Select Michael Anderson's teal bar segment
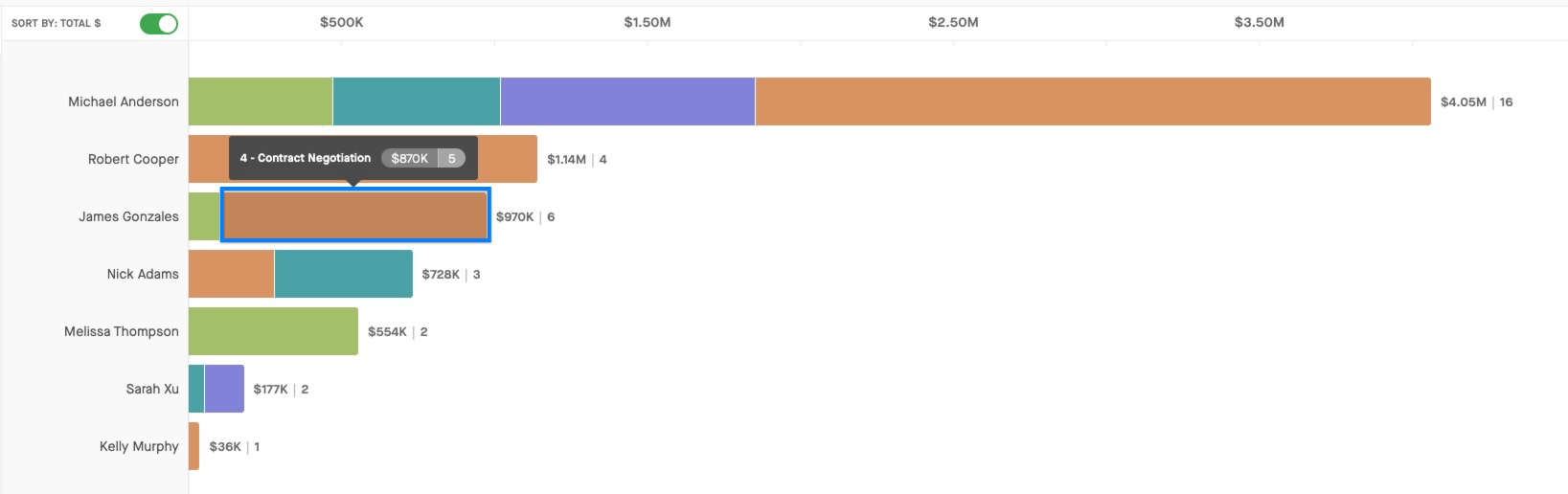This screenshot has height=494, width=1568. [417, 101]
